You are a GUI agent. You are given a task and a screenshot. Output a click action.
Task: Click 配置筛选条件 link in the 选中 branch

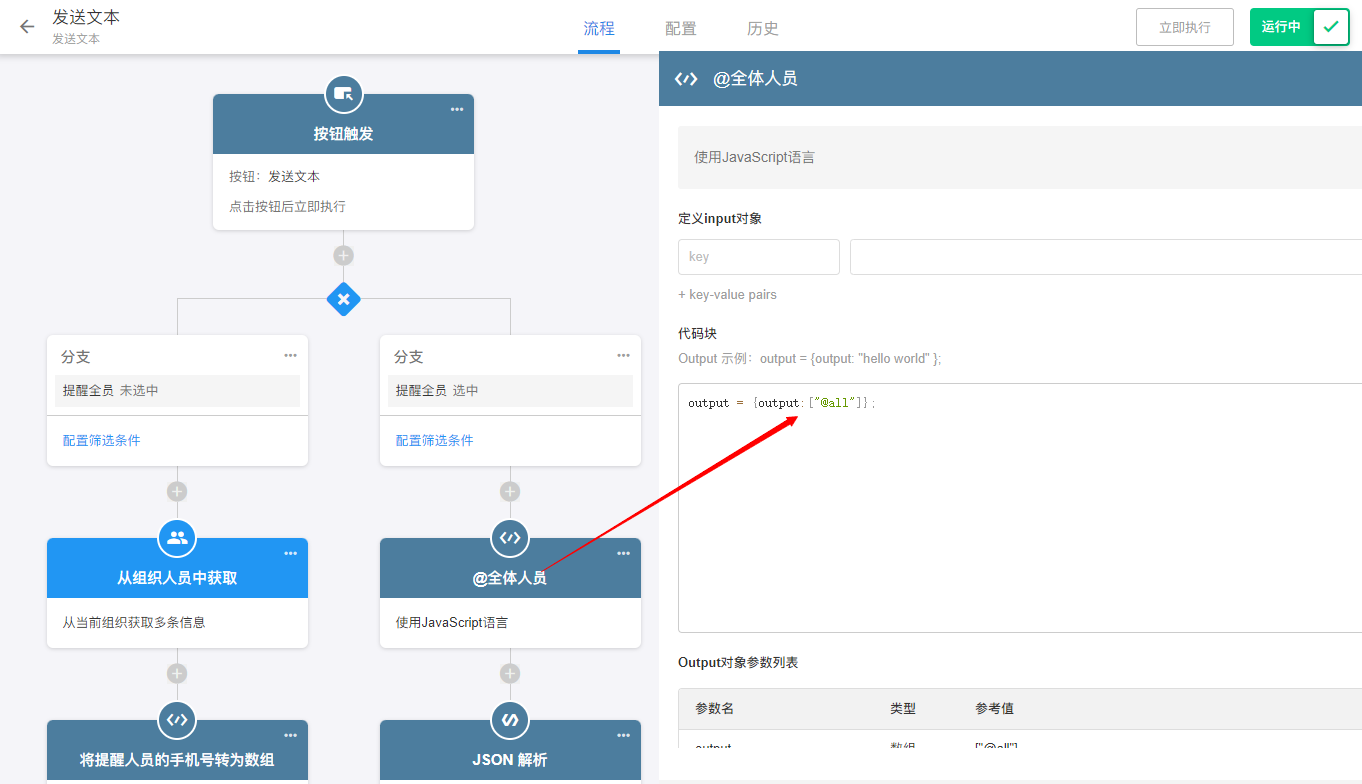point(434,440)
